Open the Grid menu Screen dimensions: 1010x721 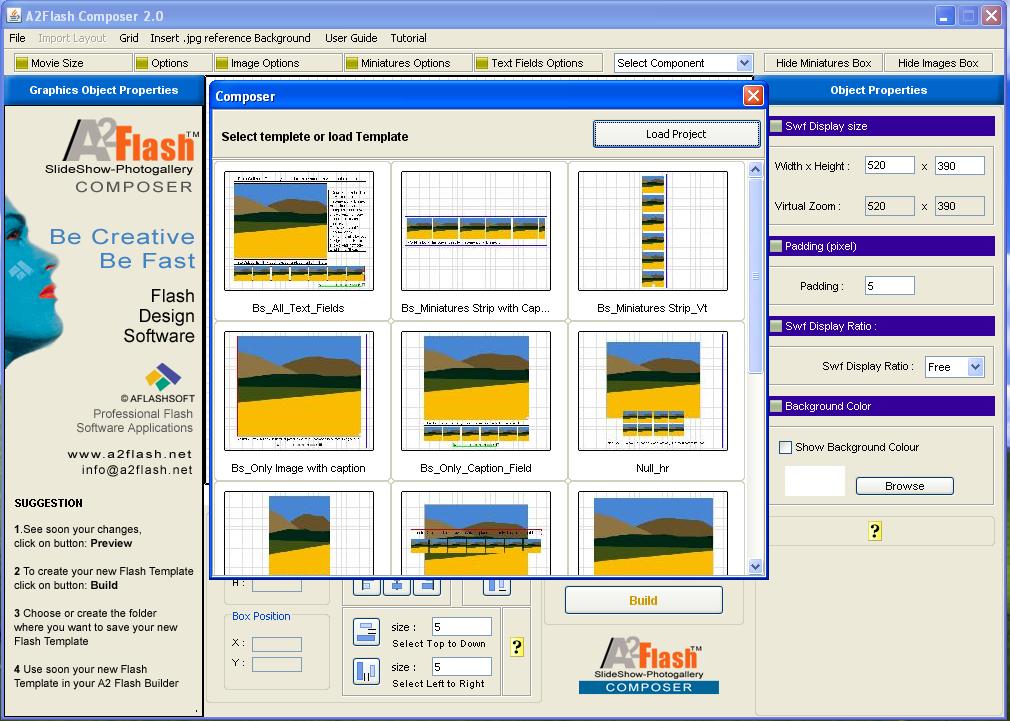click(129, 38)
